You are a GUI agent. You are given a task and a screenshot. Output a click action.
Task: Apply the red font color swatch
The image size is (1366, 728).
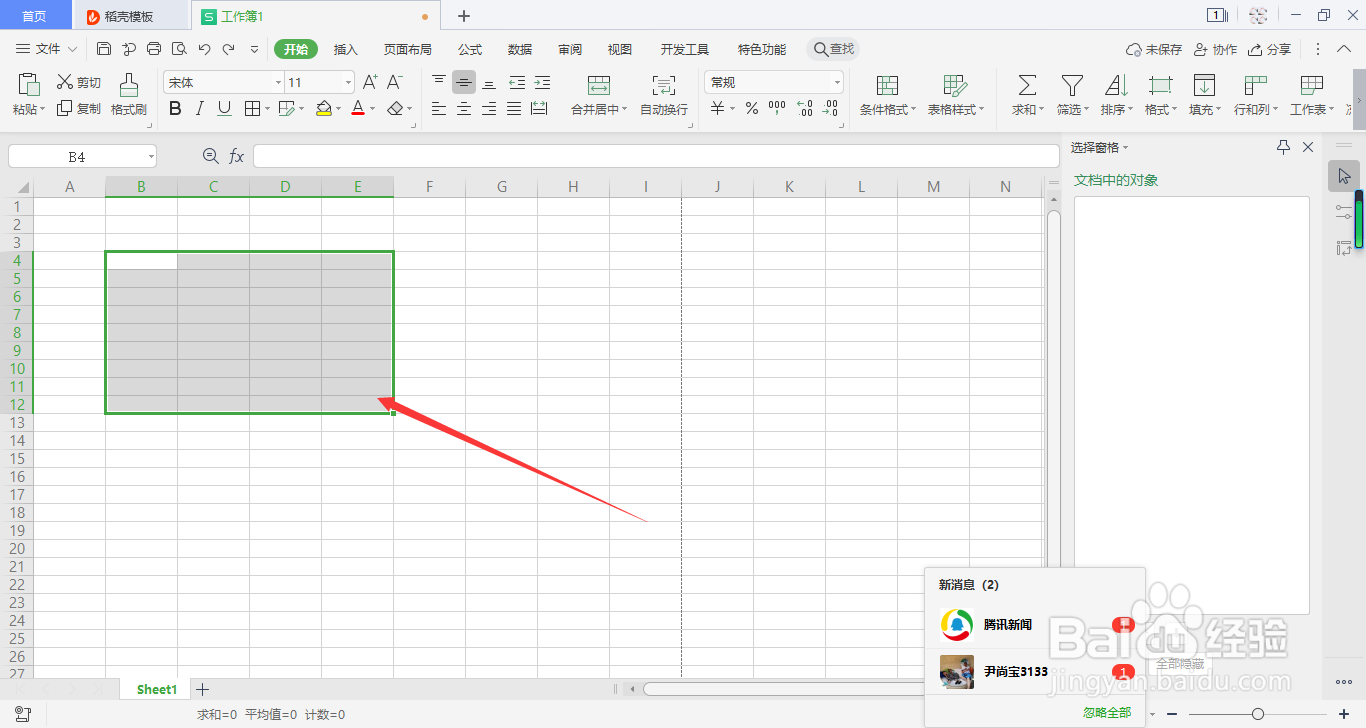click(x=358, y=108)
